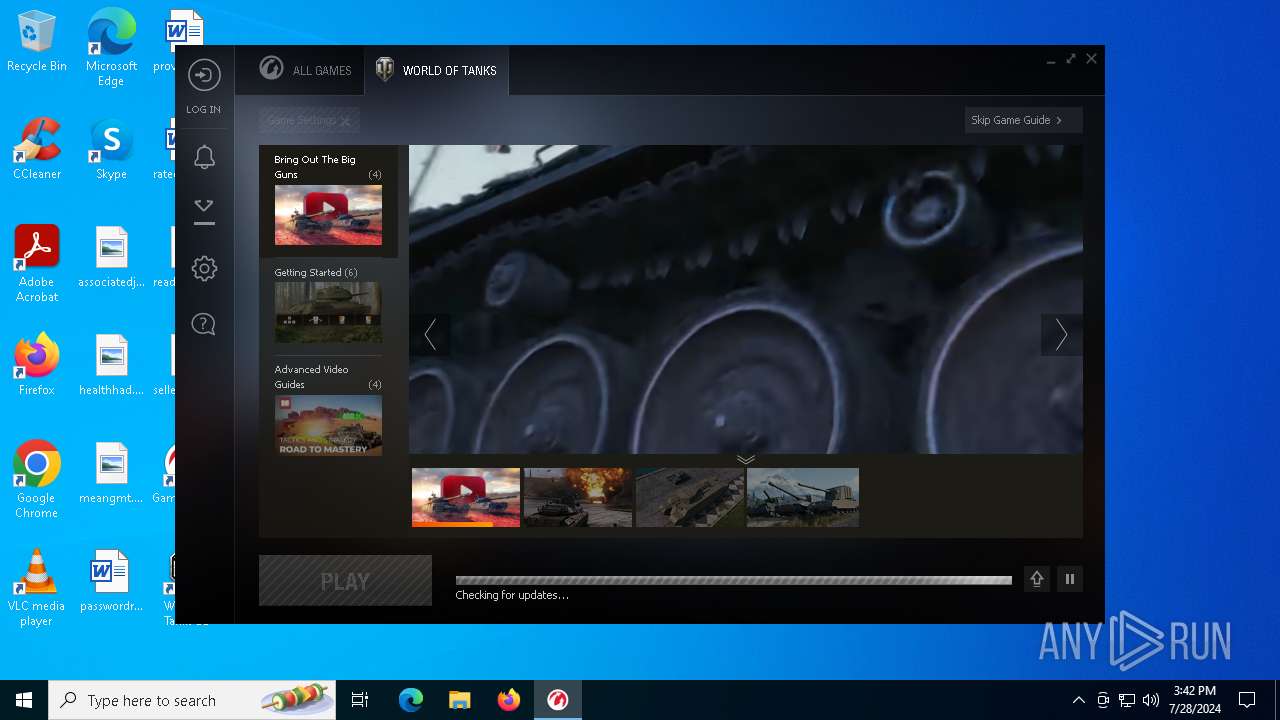Select first video thumbnail with play icon
The height and width of the screenshot is (720, 1280).
(466, 497)
